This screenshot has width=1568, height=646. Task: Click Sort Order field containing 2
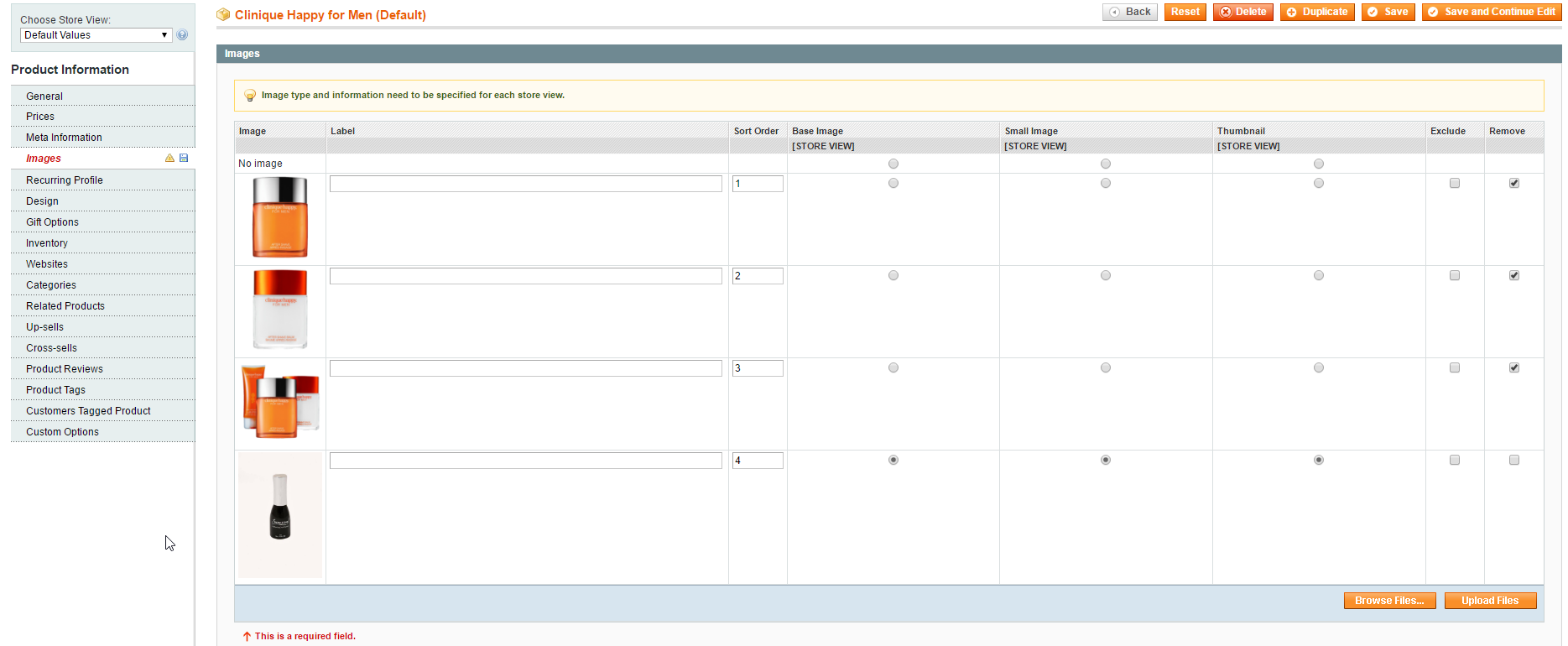point(758,276)
